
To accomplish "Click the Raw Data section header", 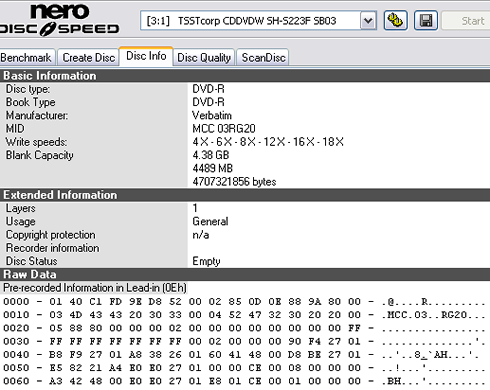I will click(245, 274).
